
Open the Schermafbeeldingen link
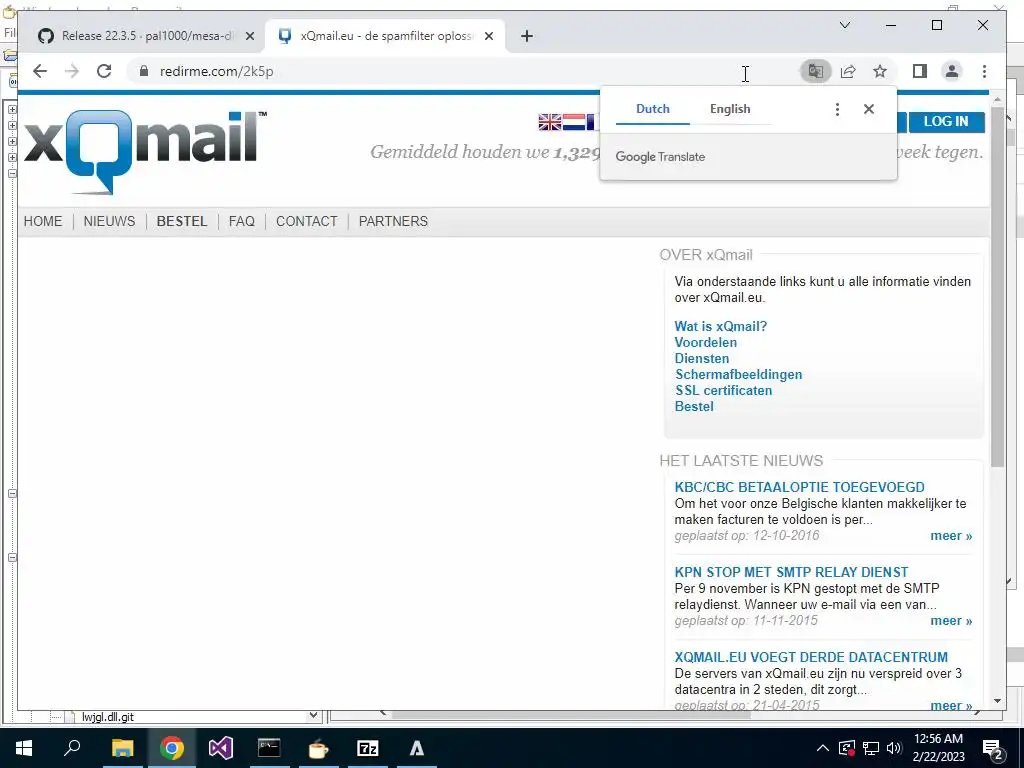click(x=738, y=374)
